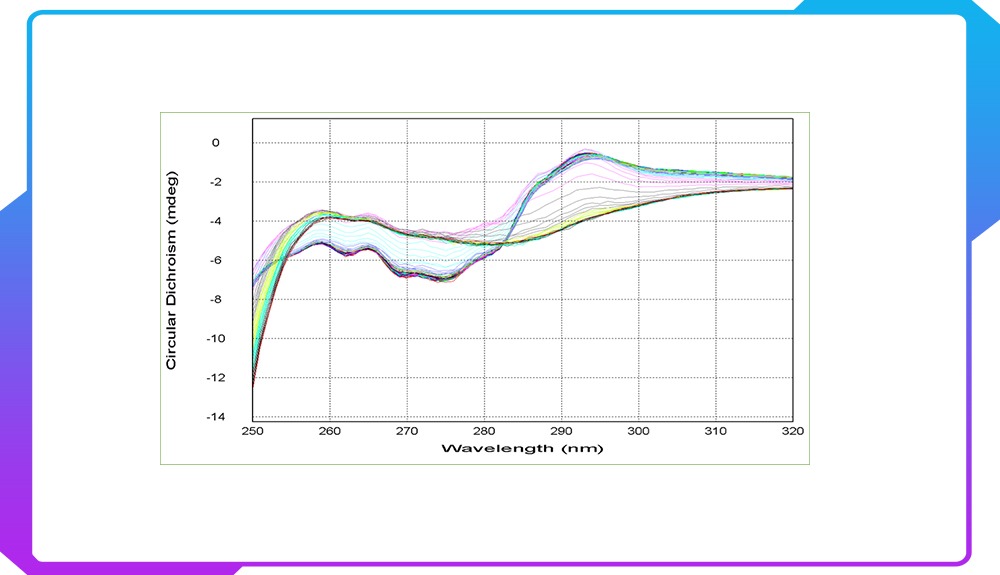Click the 300 wavelength tick label

click(638, 431)
